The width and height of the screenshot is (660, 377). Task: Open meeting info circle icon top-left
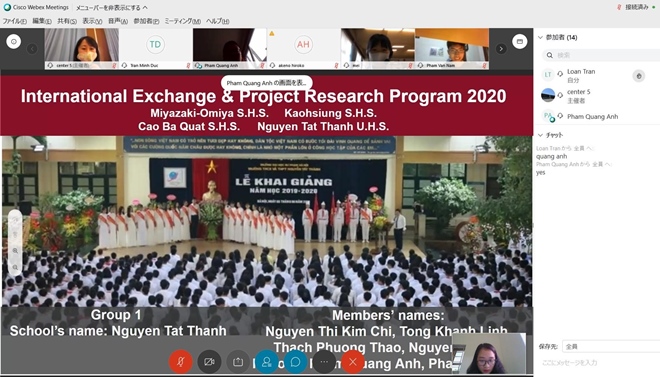tap(13, 41)
